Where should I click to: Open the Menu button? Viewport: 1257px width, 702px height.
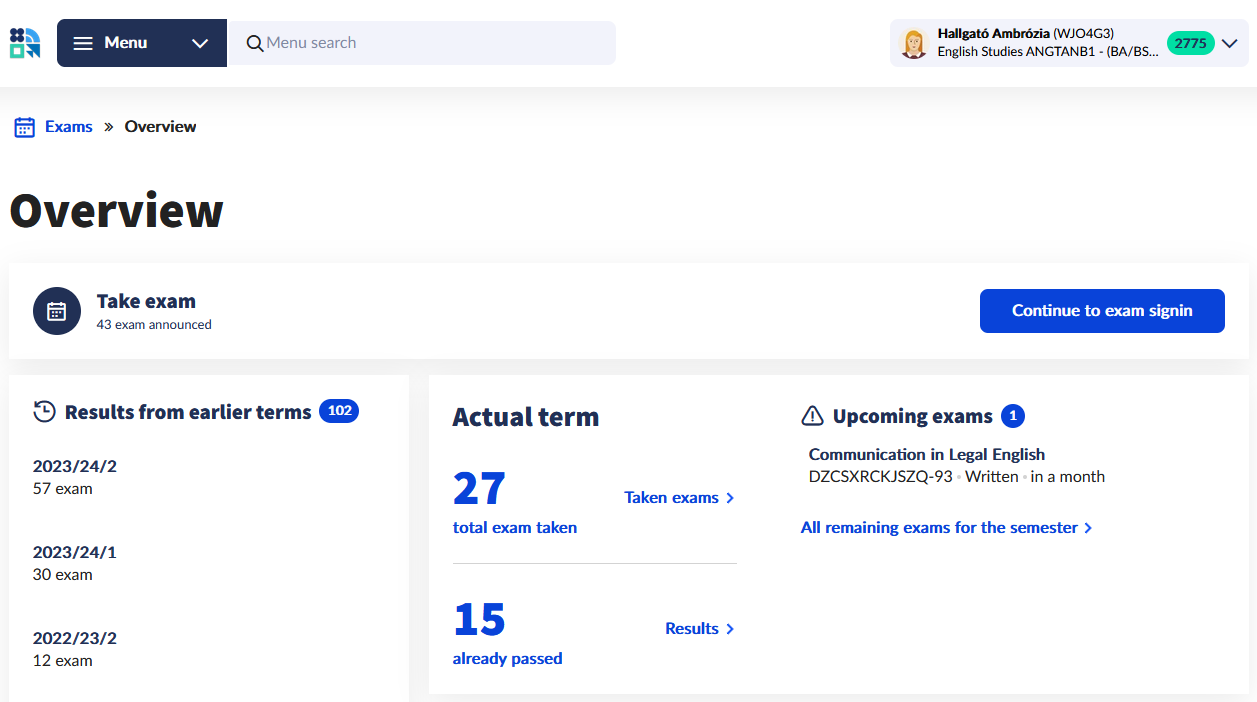pyautogui.click(x=125, y=43)
